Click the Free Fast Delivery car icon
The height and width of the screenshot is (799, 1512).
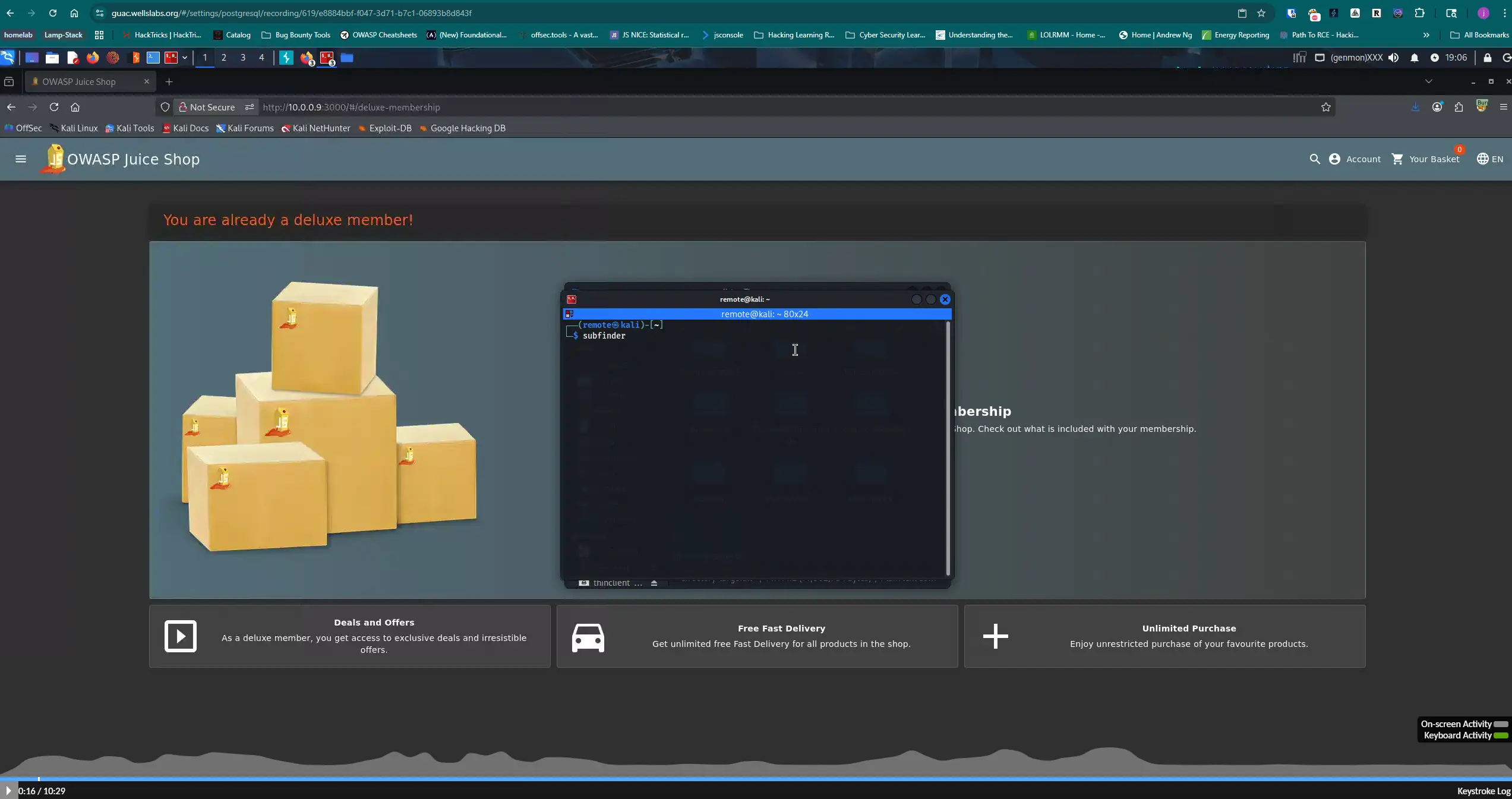pyautogui.click(x=588, y=637)
